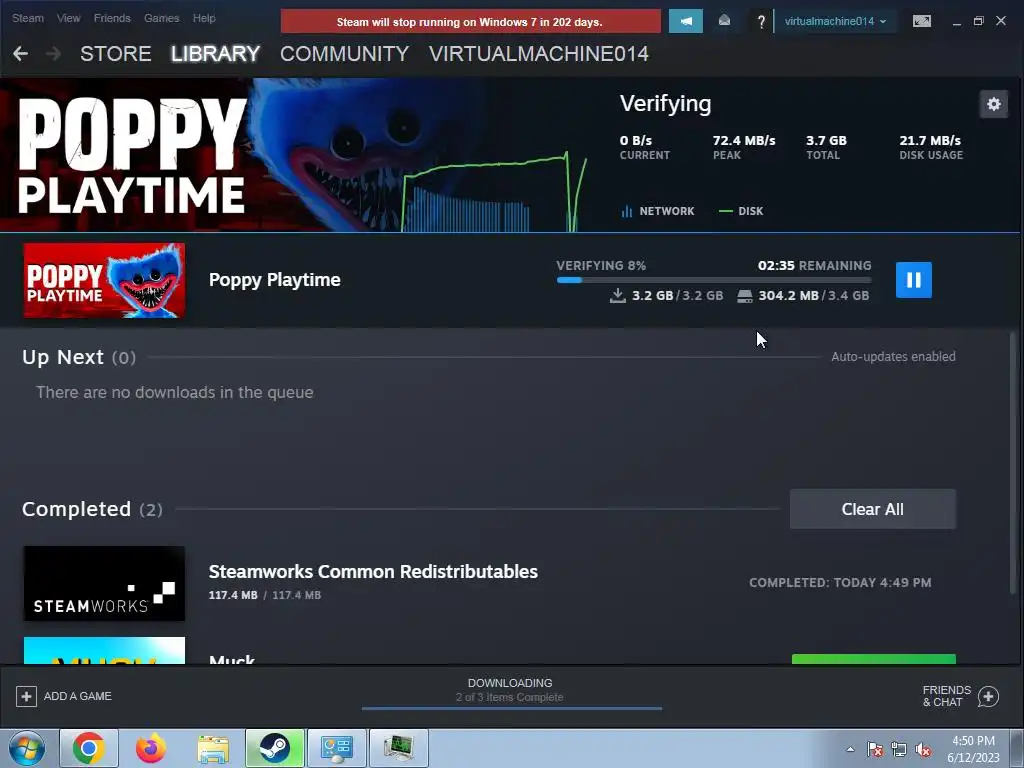Click the DISK graph legend
Image resolution: width=1024 pixels, height=768 pixels.
click(741, 211)
